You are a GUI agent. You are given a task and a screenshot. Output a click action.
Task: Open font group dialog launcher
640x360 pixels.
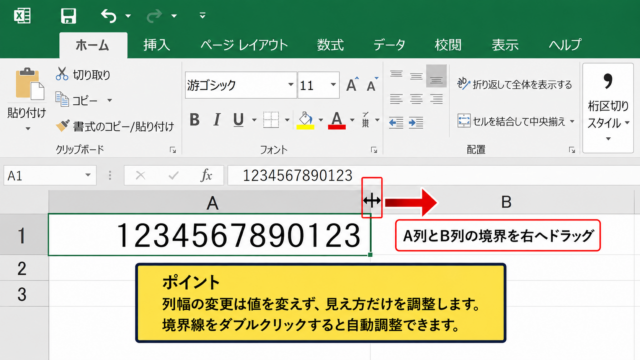click(374, 150)
